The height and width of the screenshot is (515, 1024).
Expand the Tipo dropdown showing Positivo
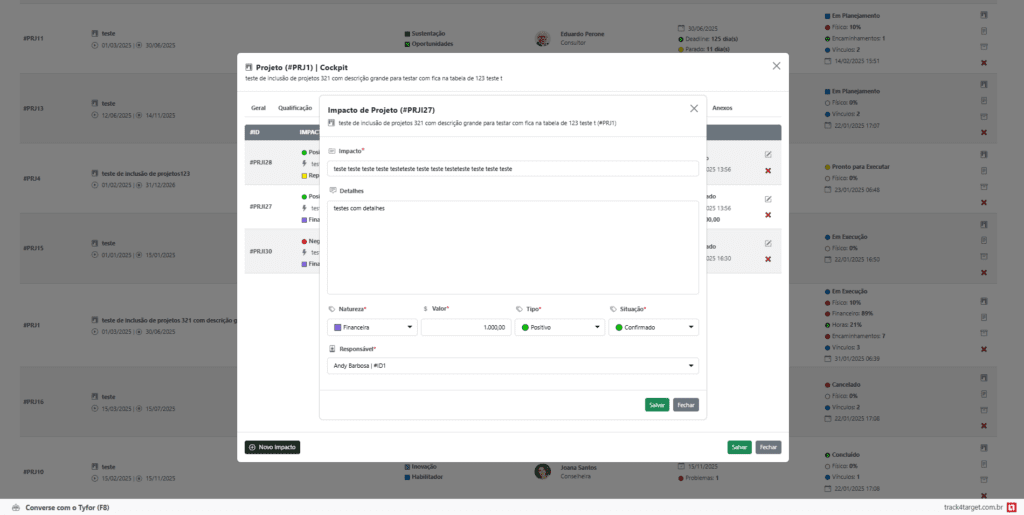(558, 327)
